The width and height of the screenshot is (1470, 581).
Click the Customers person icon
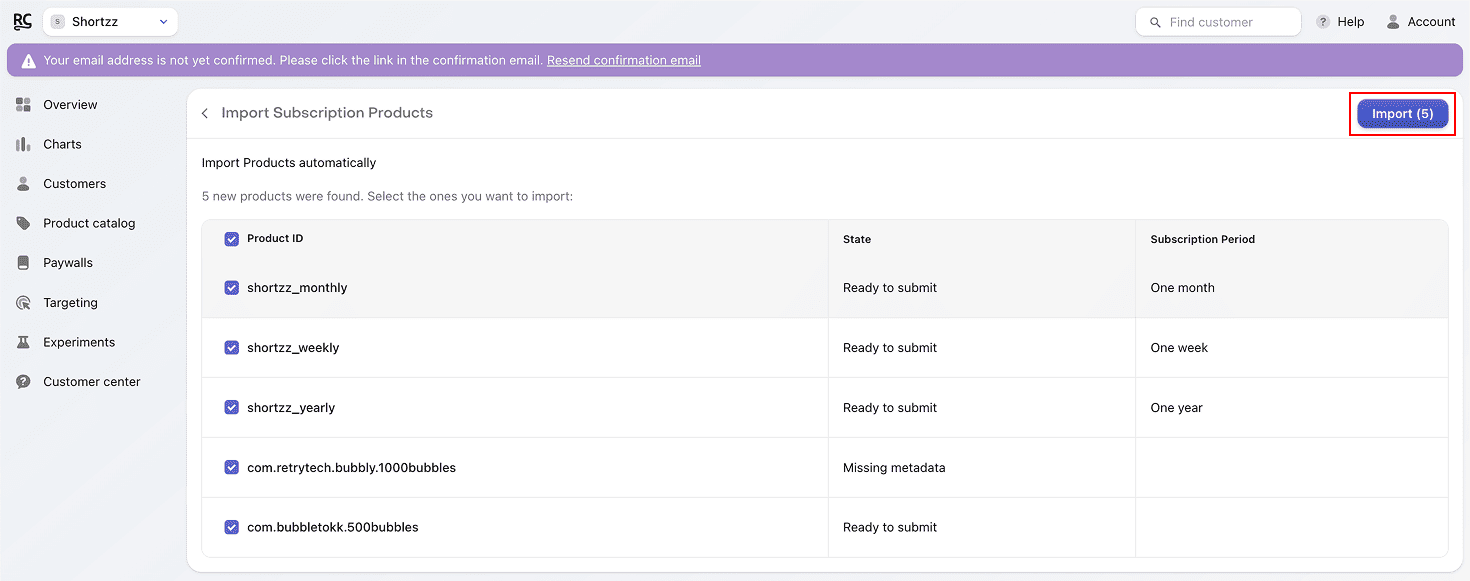pyautogui.click(x=23, y=184)
